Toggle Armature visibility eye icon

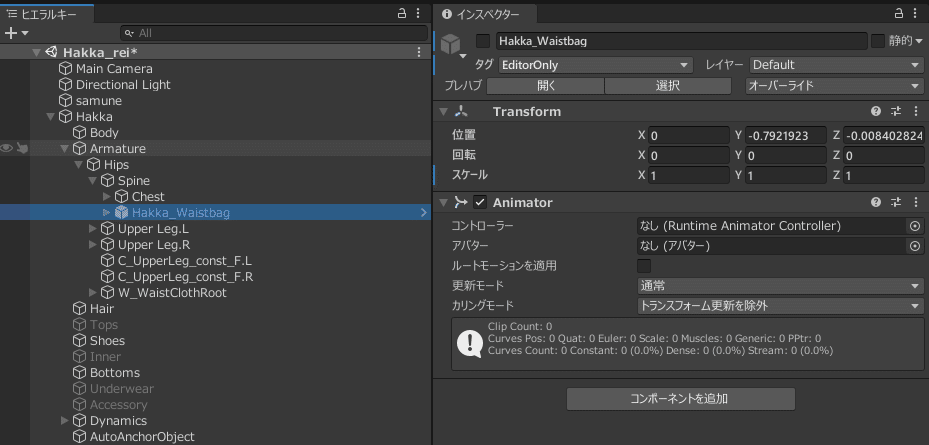(x=7, y=149)
